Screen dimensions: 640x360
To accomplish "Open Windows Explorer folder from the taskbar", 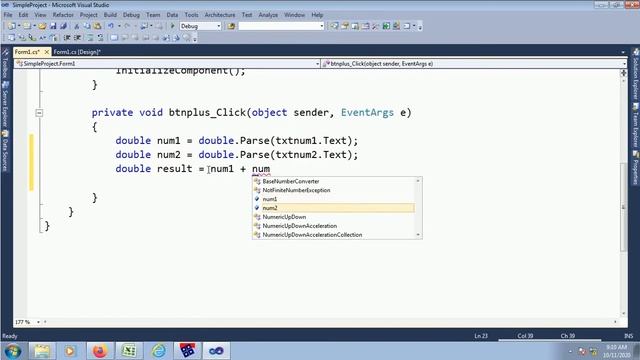I will pyautogui.click(x=41, y=351).
